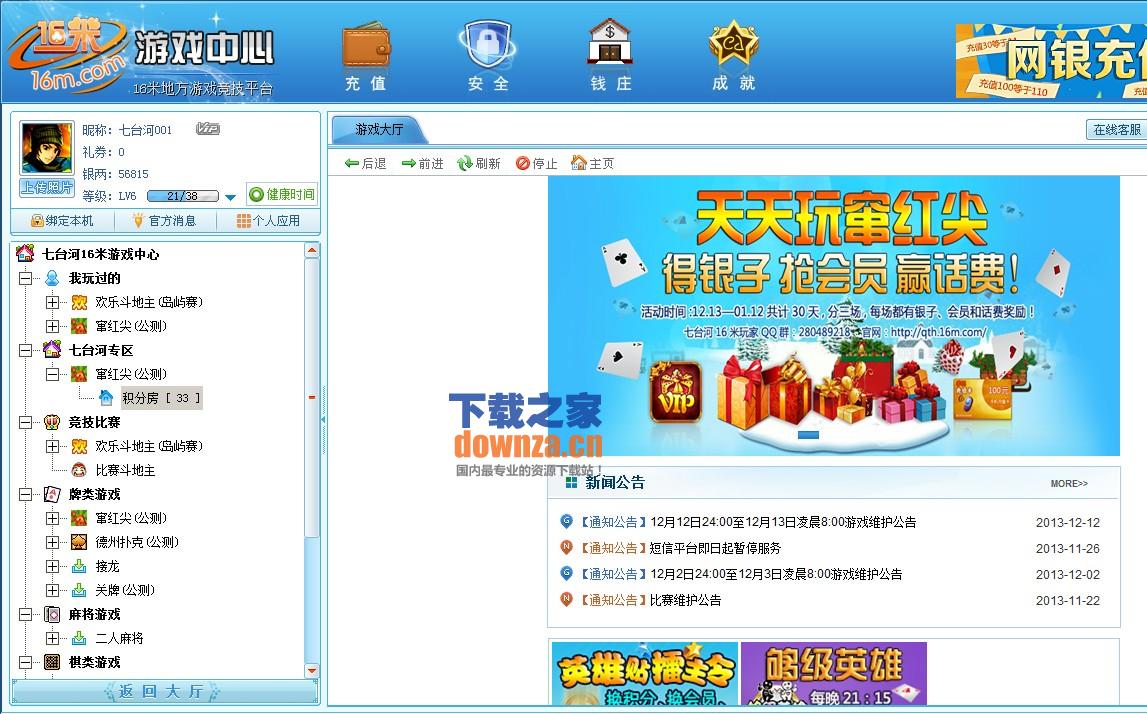Click 绑定本机 lock button
Screen dimensions: 1147x714
tap(62, 221)
